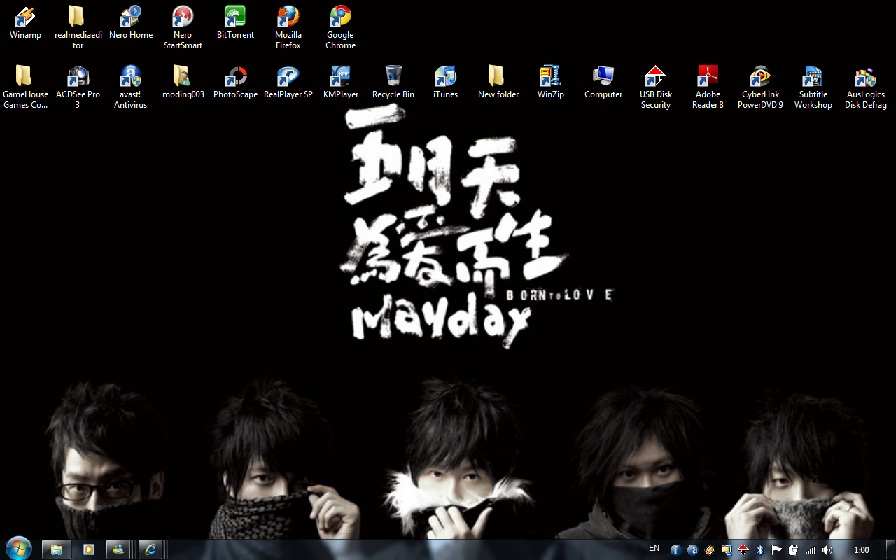This screenshot has width=896, height=560.
Task: Launch RealPlayer SP shortcut
Action: click(x=288, y=82)
